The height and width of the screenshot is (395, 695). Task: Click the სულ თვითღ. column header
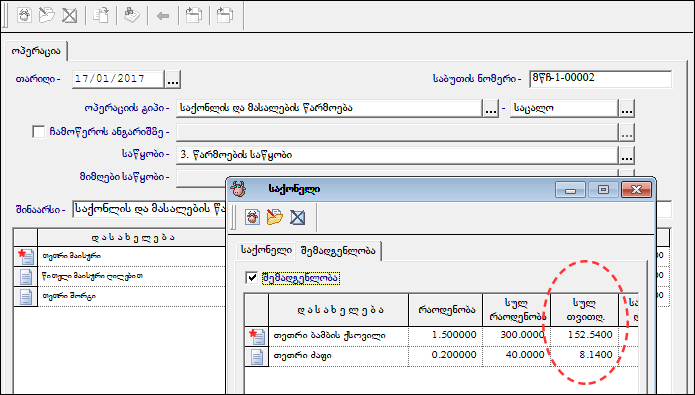pyautogui.click(x=585, y=310)
